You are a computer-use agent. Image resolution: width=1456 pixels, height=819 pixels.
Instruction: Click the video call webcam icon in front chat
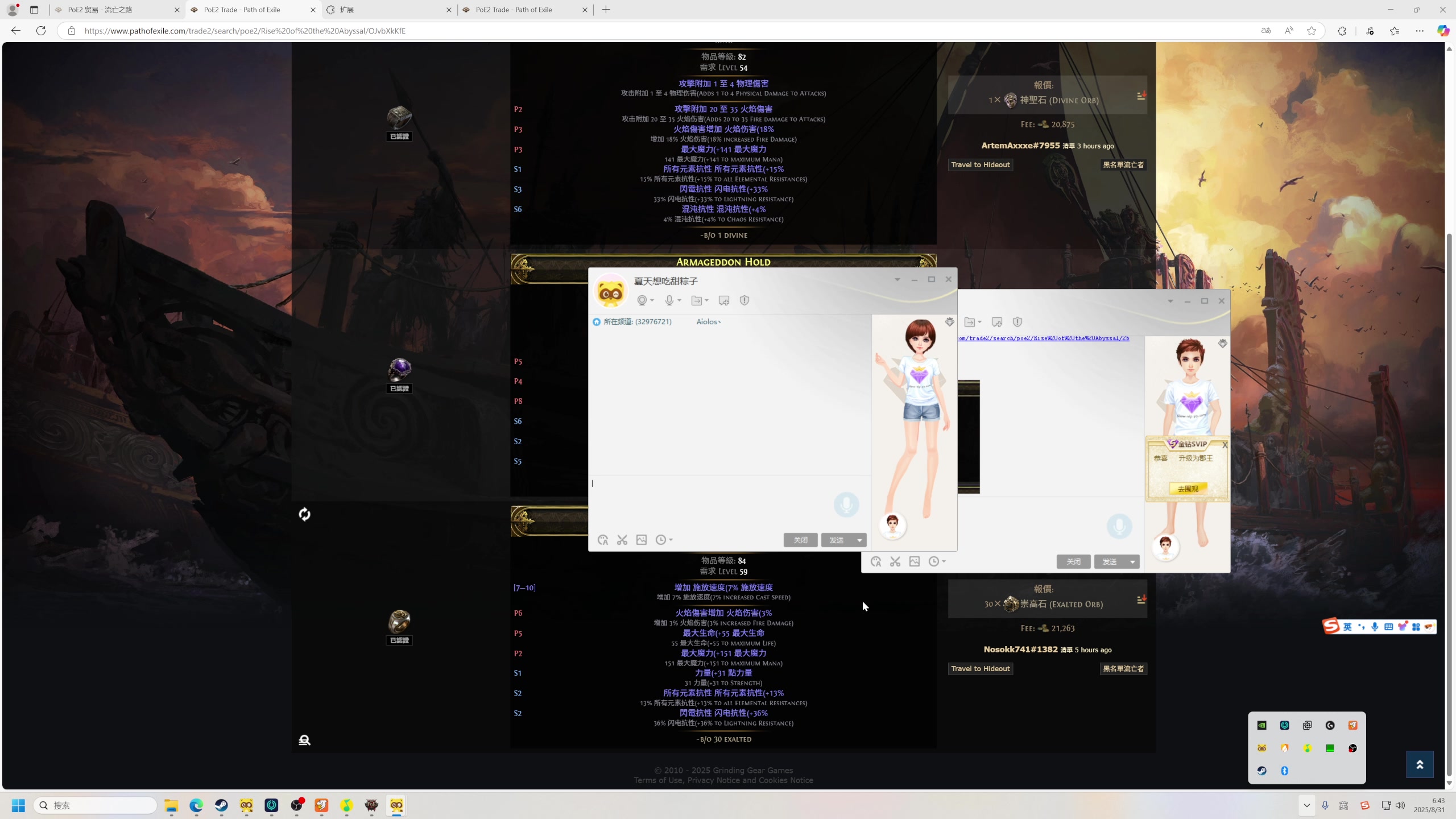click(642, 300)
